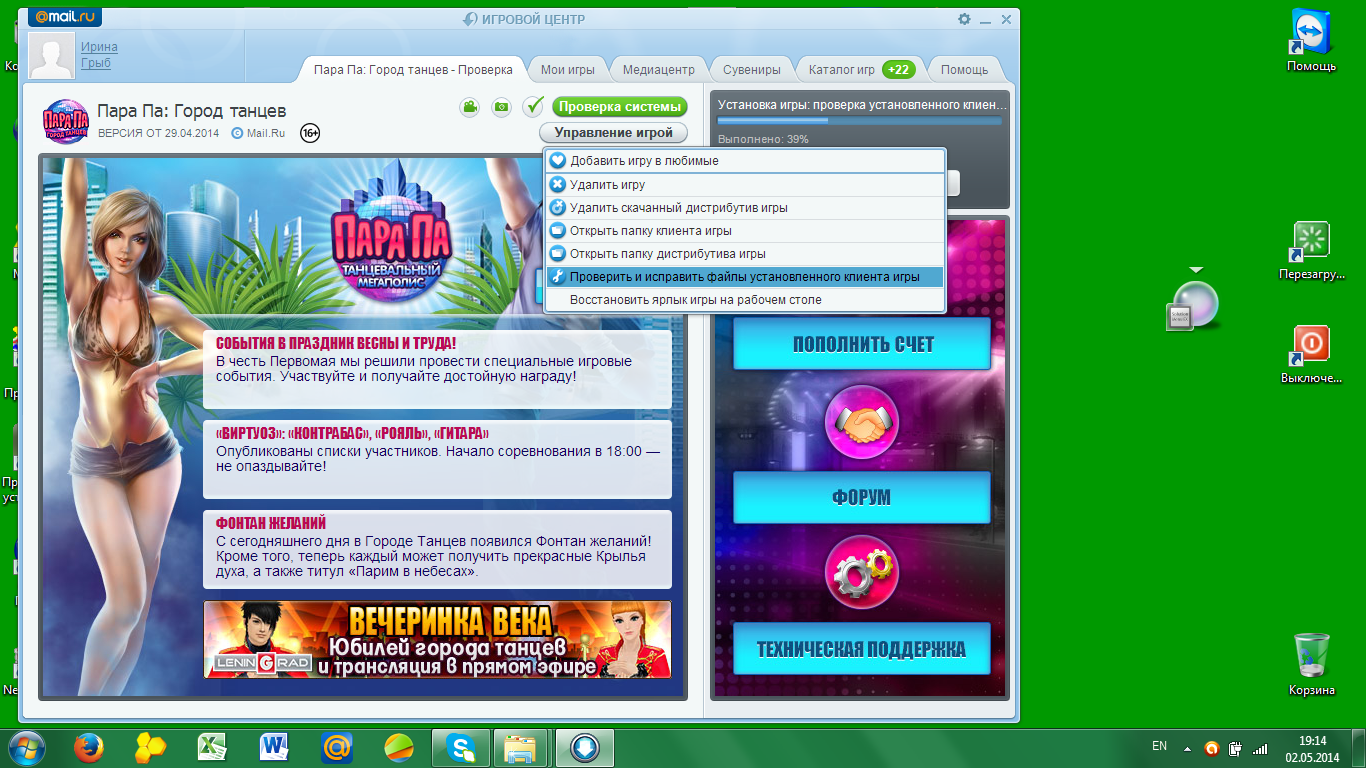Screen dimensions: 1366x768
Task: Select Проверить и исправить файлы клиента
Action: 745,277
